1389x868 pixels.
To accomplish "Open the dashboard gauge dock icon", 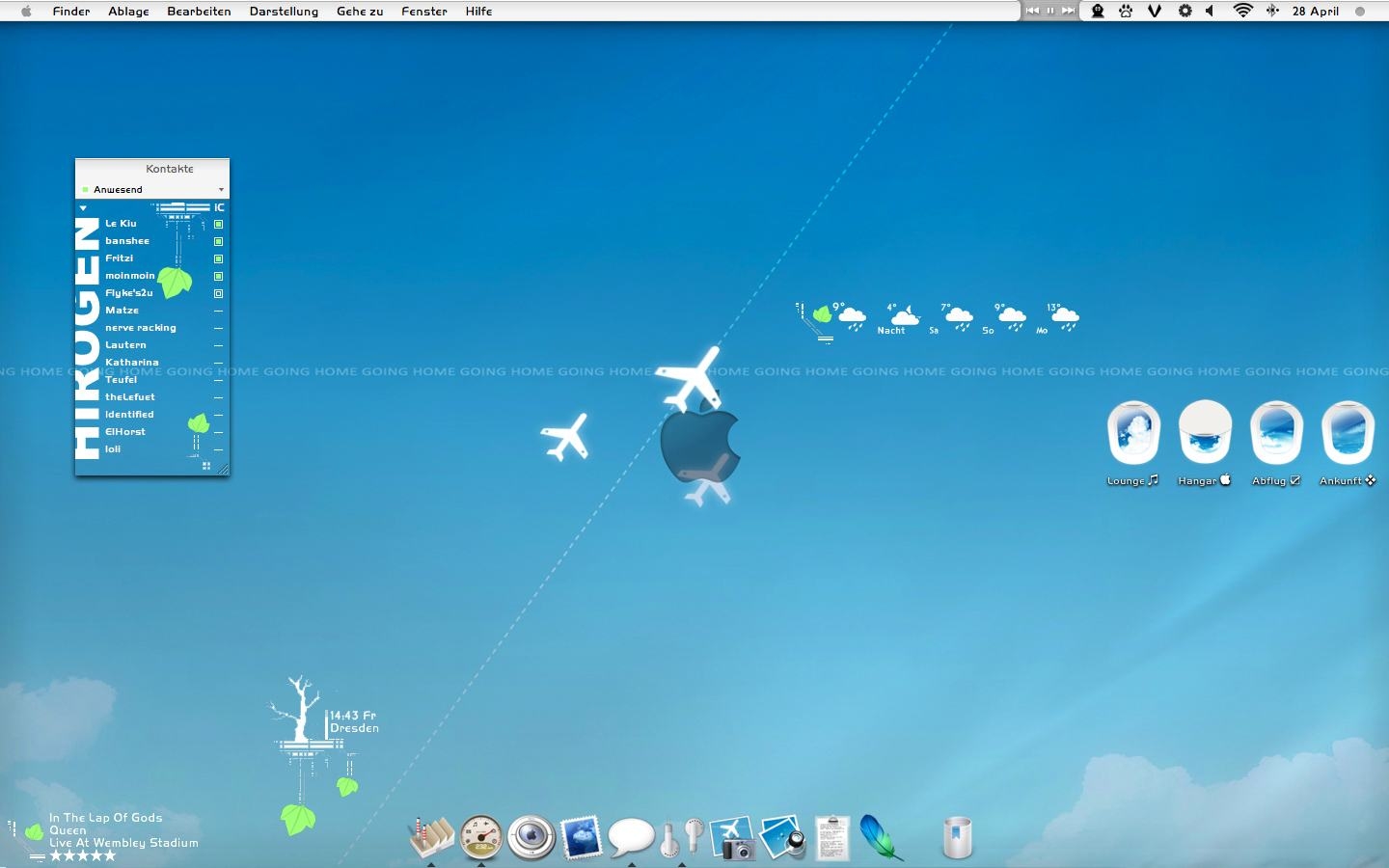I will [x=480, y=836].
